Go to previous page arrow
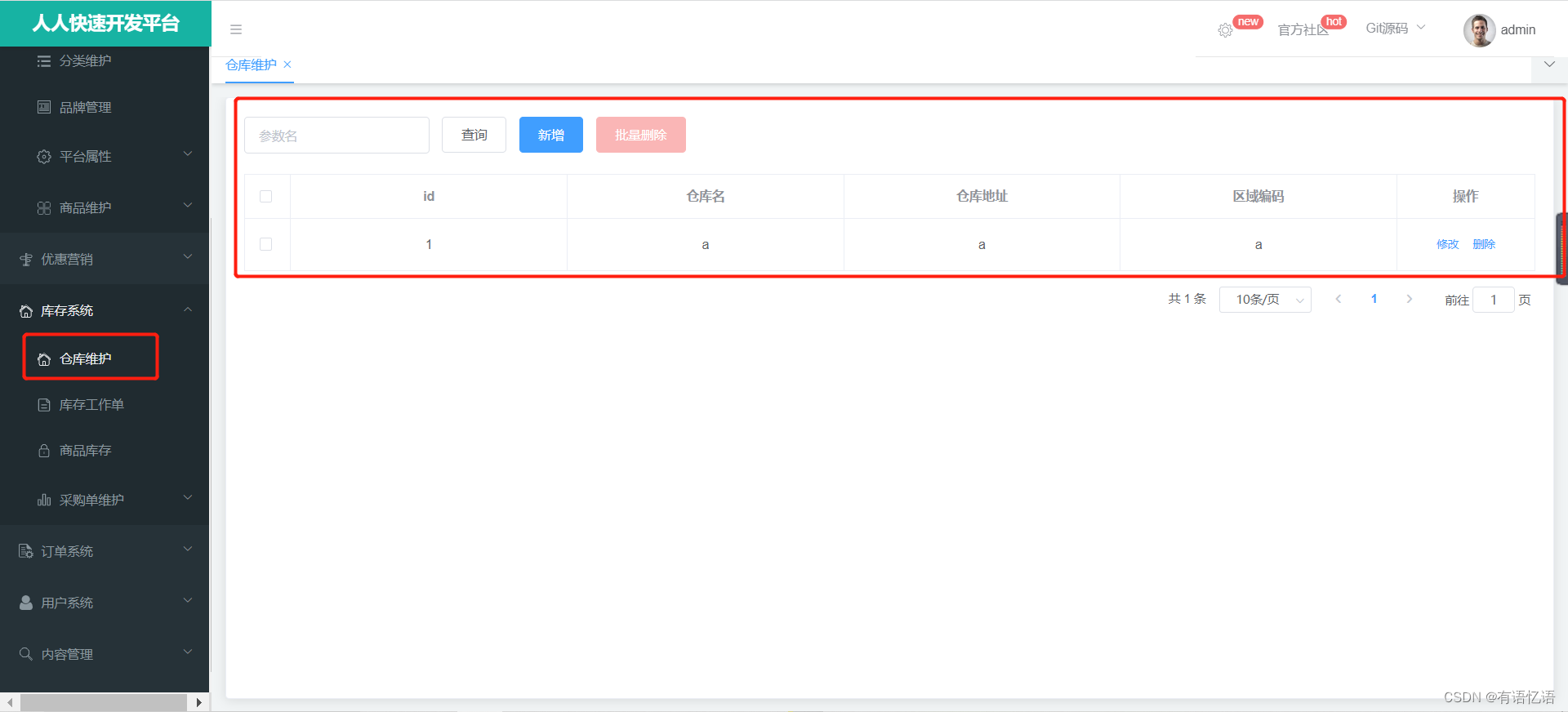Image resolution: width=1568 pixels, height=712 pixels. pyautogui.click(x=1339, y=299)
